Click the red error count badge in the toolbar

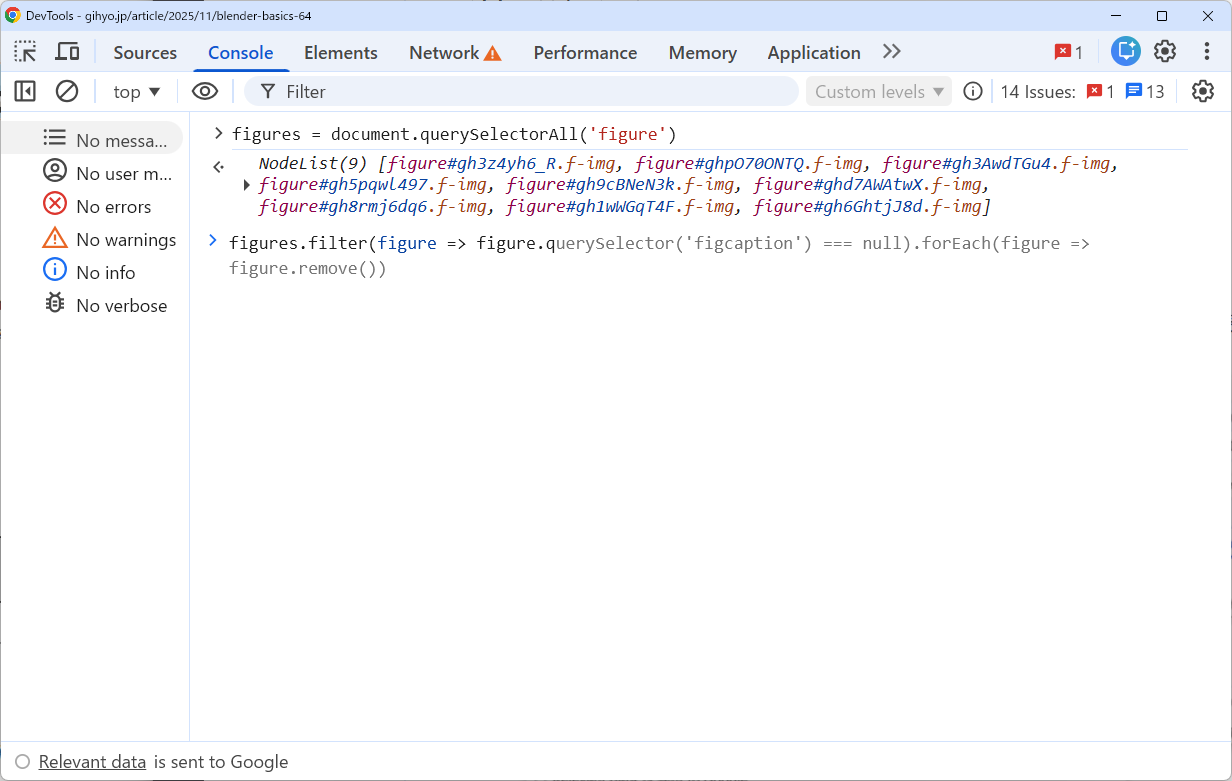click(x=1068, y=52)
